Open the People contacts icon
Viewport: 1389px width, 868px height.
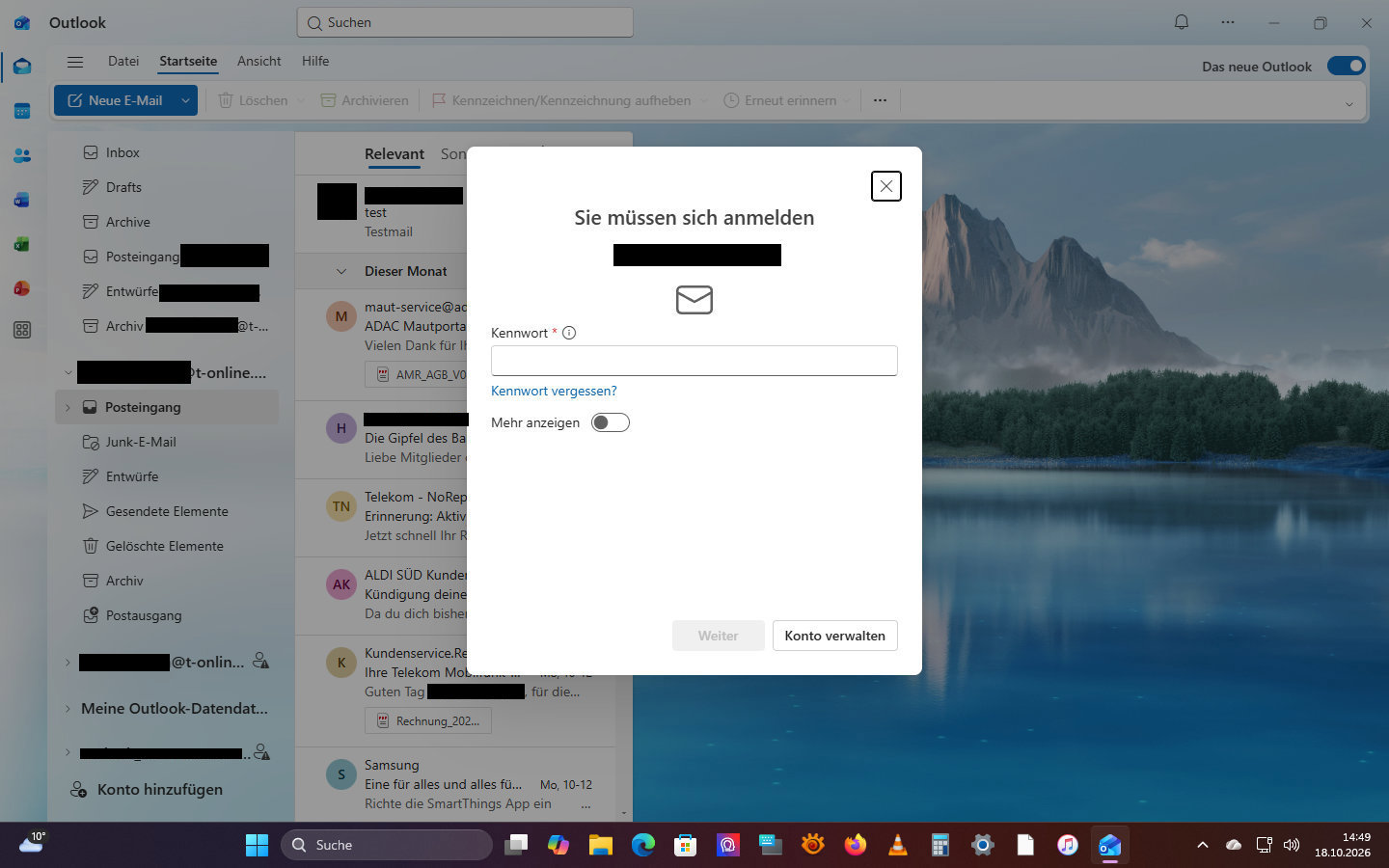pos(22,155)
